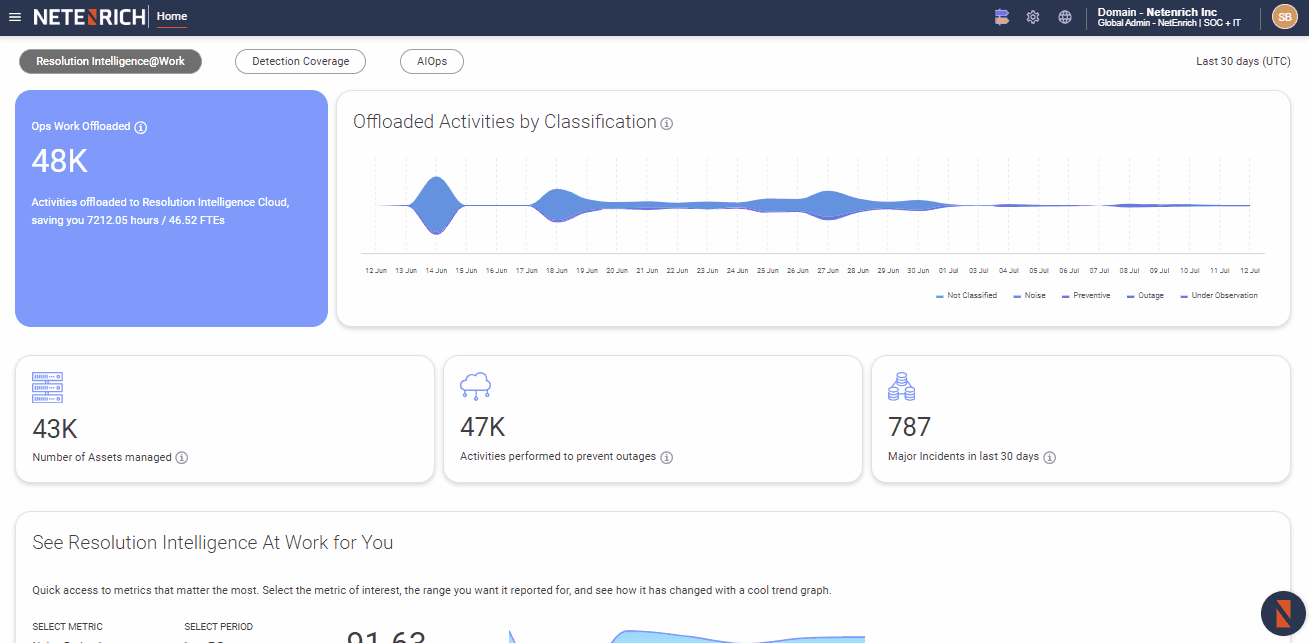Click the 787 major incidents value

(909, 427)
